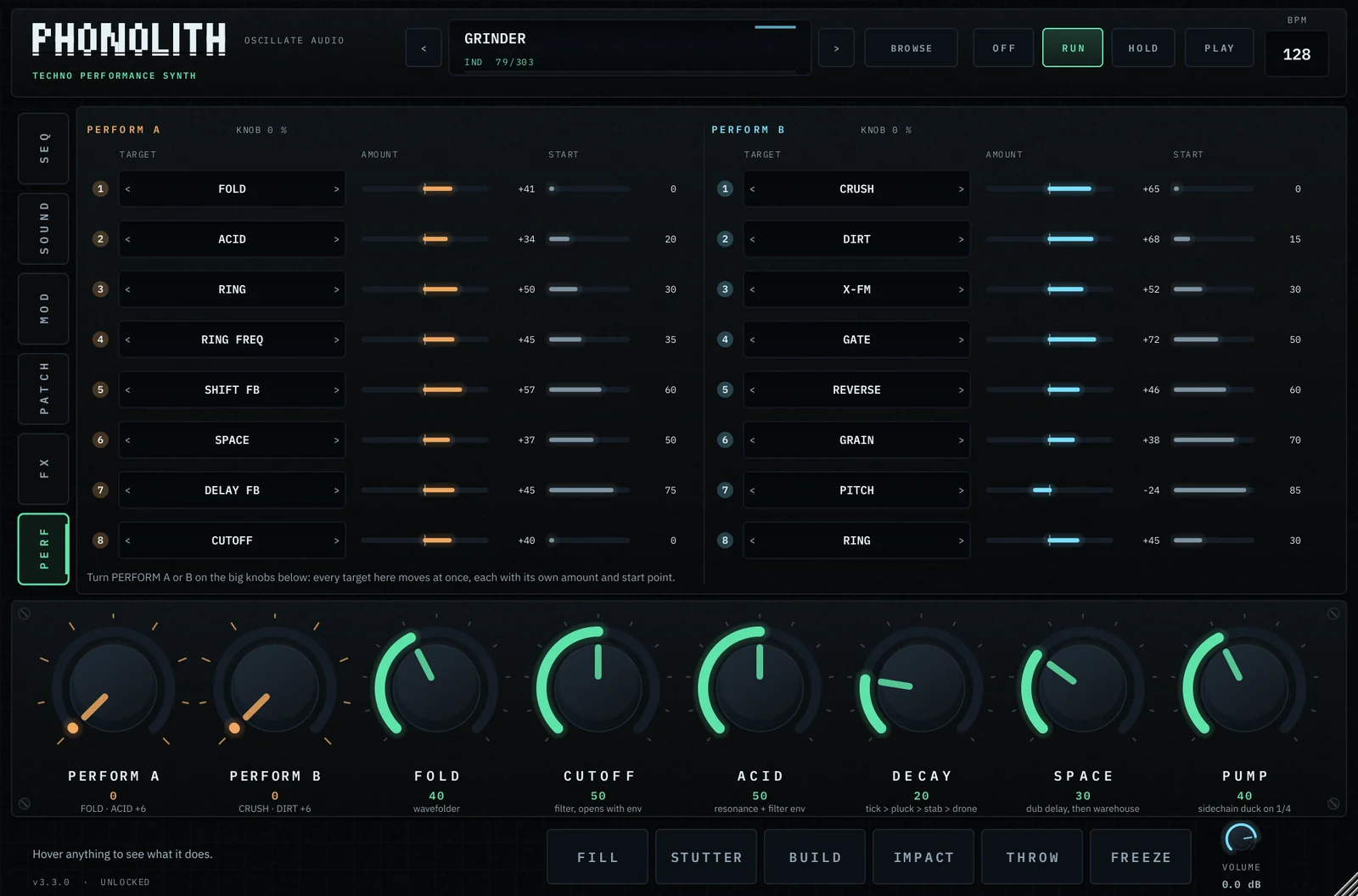Screen dimensions: 1358x896
Task: Click the SPACE dub delay knob
Action: pos(1082,686)
